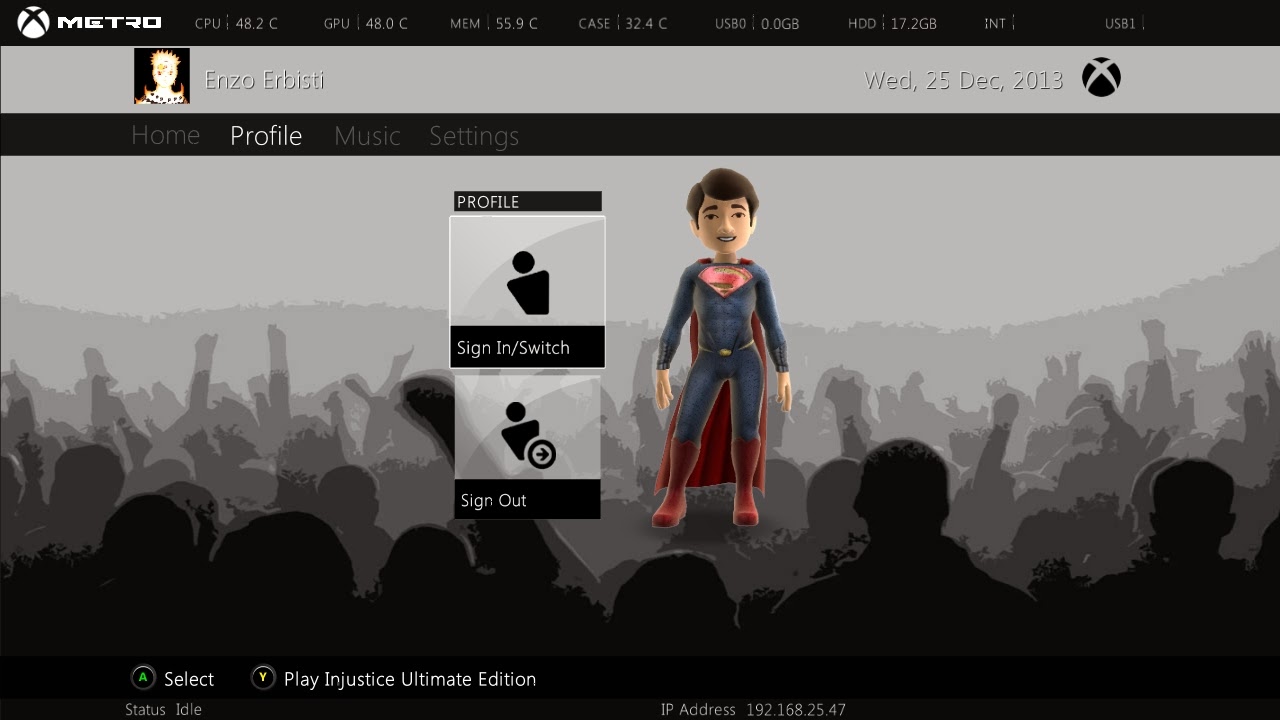
Task: Click Enzo Erbisti's gamer picture
Action: [x=162, y=77]
